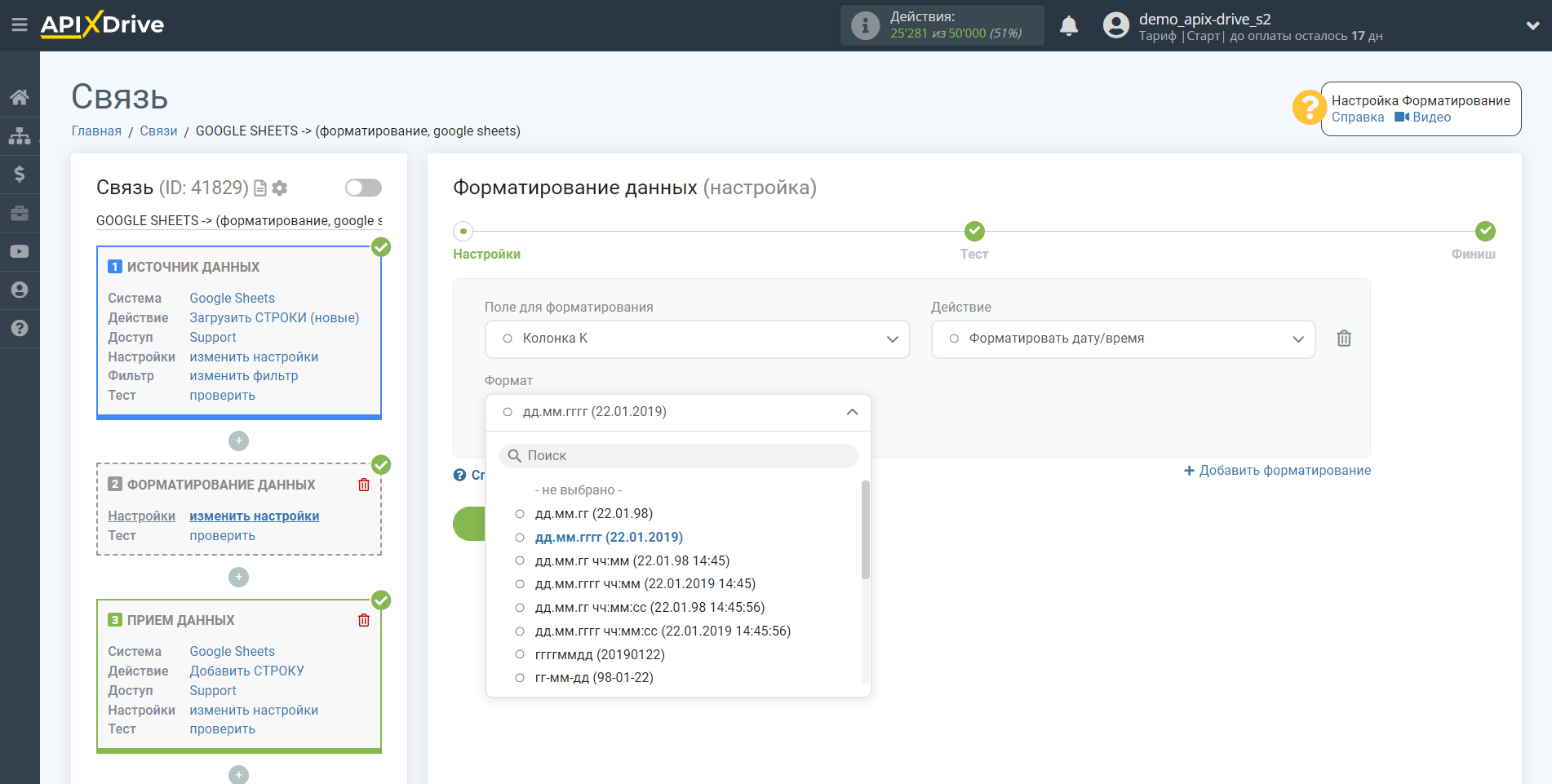Select format дд.мм.гг чч:мм (22.01.98 14:45)
The image size is (1552, 784).
(632, 560)
